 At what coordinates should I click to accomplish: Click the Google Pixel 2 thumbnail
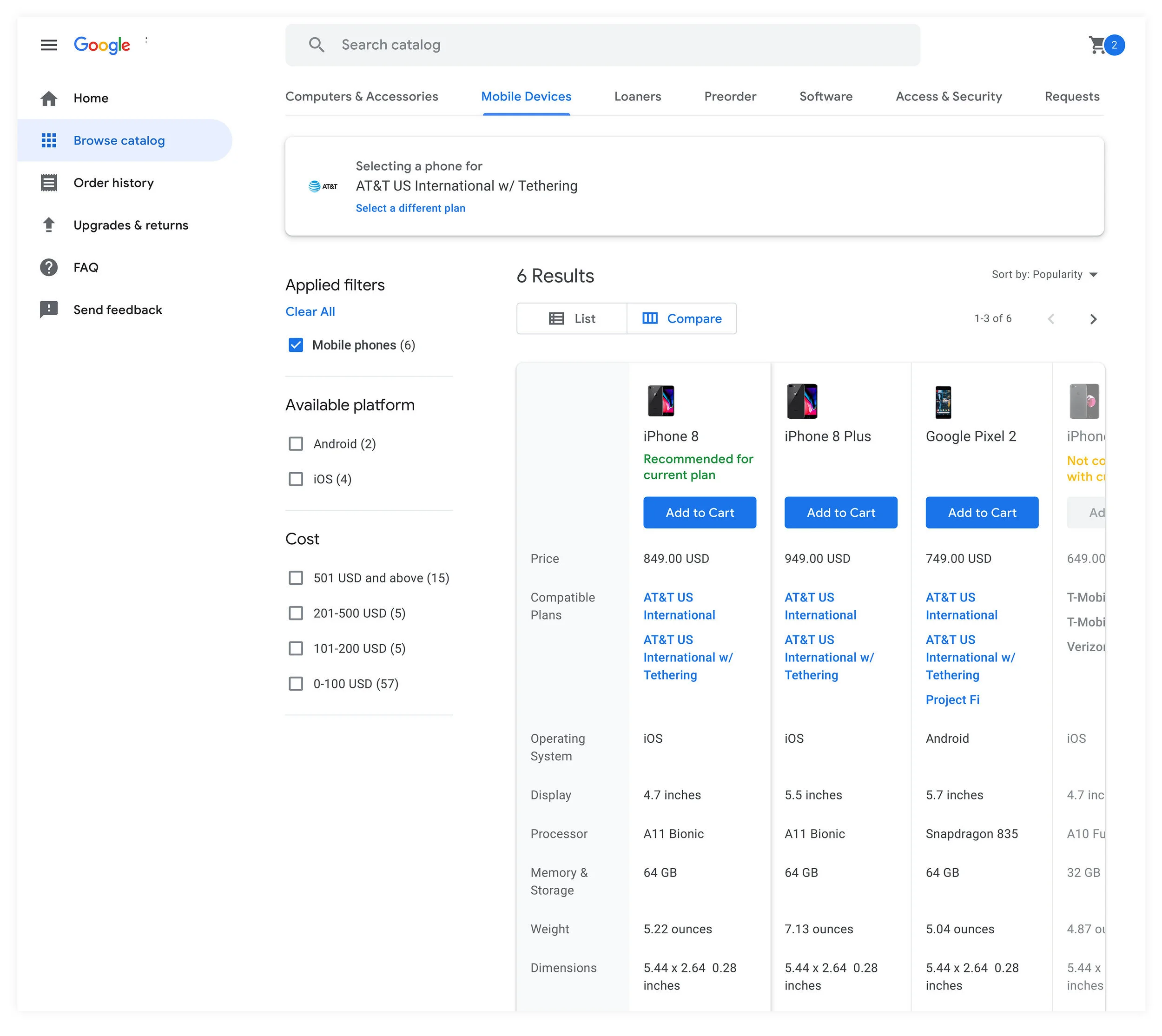[943, 402]
